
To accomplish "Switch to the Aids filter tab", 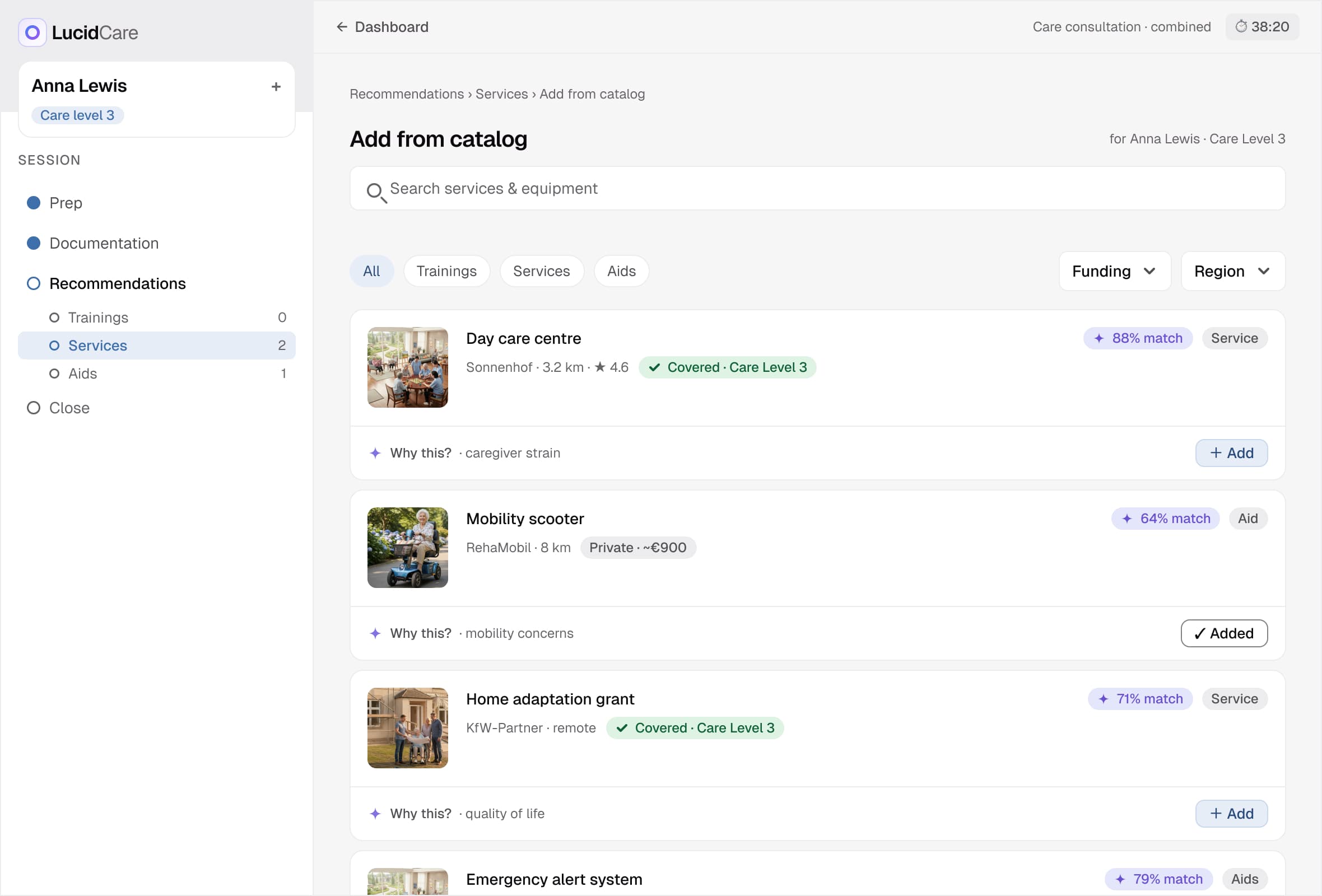I will point(621,271).
